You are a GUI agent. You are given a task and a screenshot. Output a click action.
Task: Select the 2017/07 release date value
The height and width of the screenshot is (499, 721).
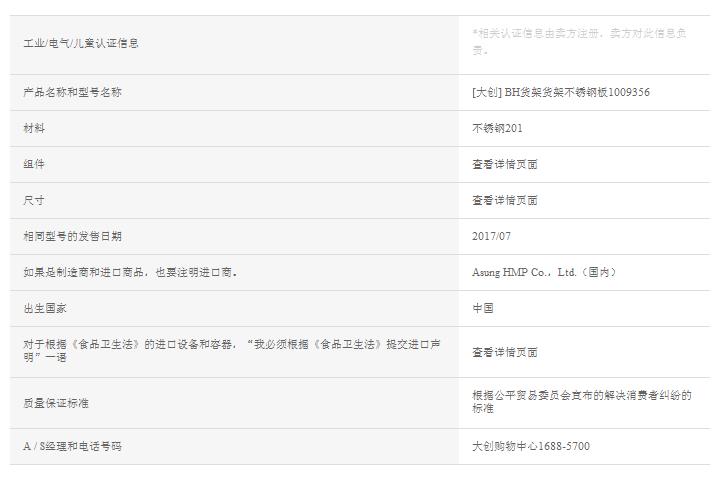pos(491,236)
